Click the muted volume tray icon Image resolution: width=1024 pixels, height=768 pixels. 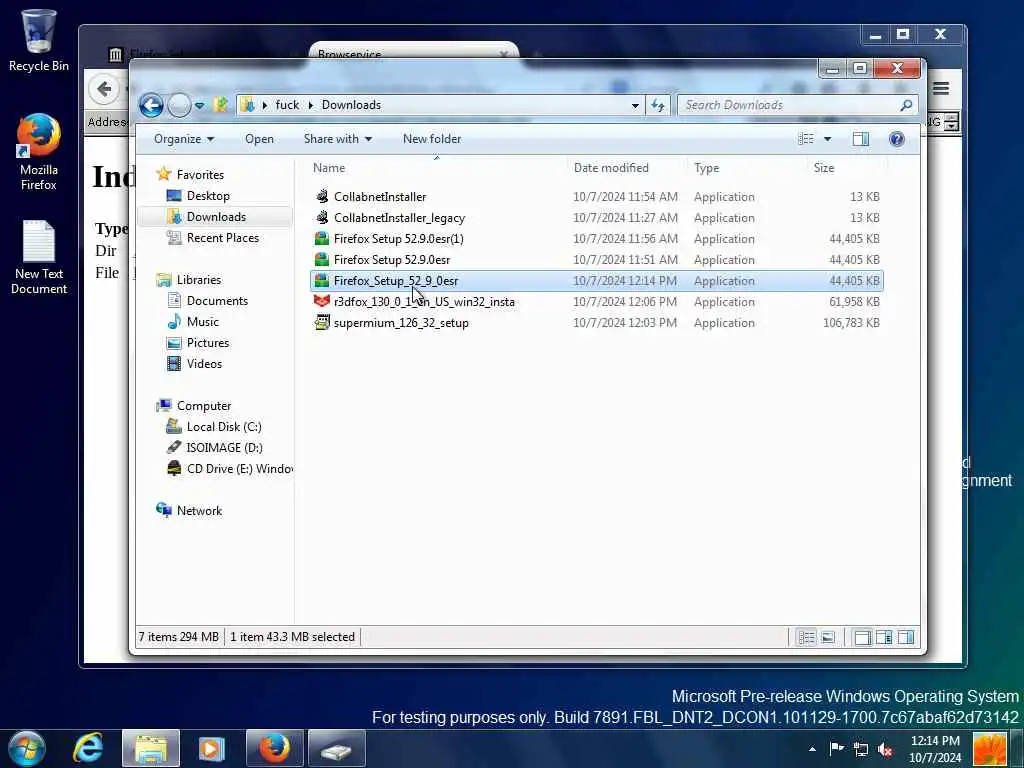click(x=885, y=749)
